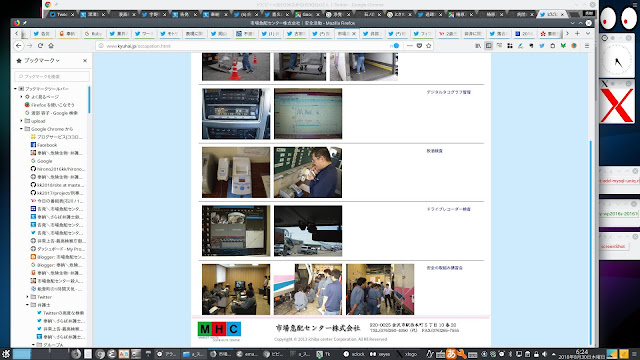The width and height of the screenshot is (640, 360).
Task: Open the Library icon in Firefox toolbar
Action: [478, 46]
